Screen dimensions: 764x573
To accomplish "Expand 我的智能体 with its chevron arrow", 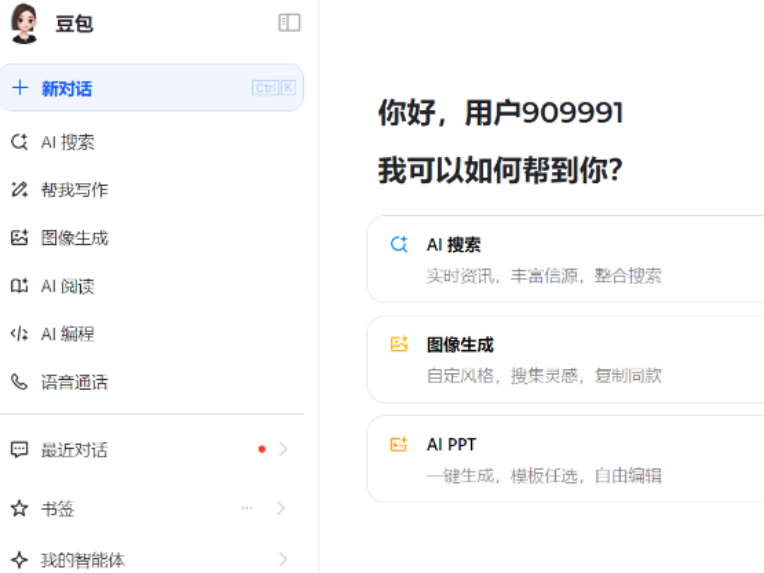I will (x=282, y=559).
